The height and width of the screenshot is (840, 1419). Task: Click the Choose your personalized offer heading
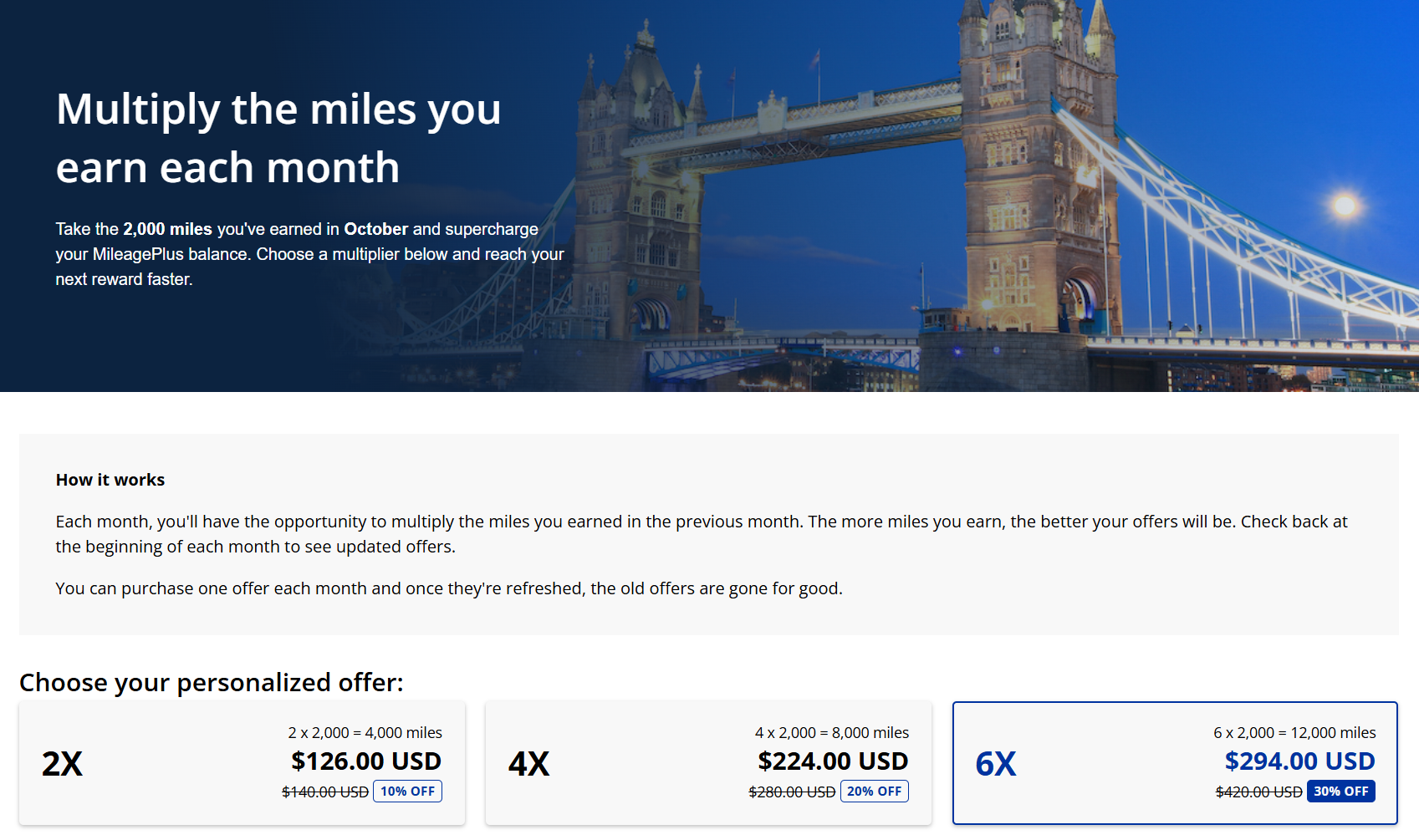coord(211,683)
